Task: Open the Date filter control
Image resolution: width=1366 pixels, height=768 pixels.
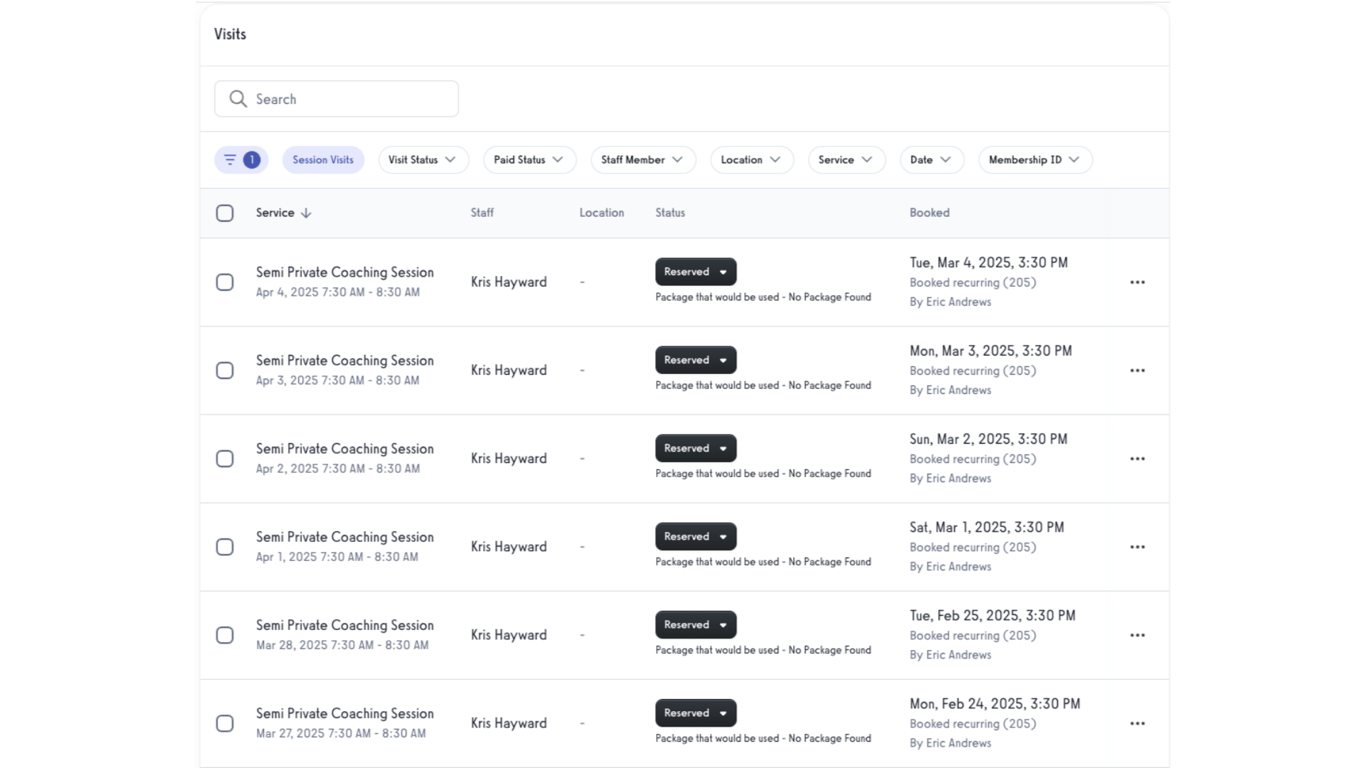Action: coord(931,159)
